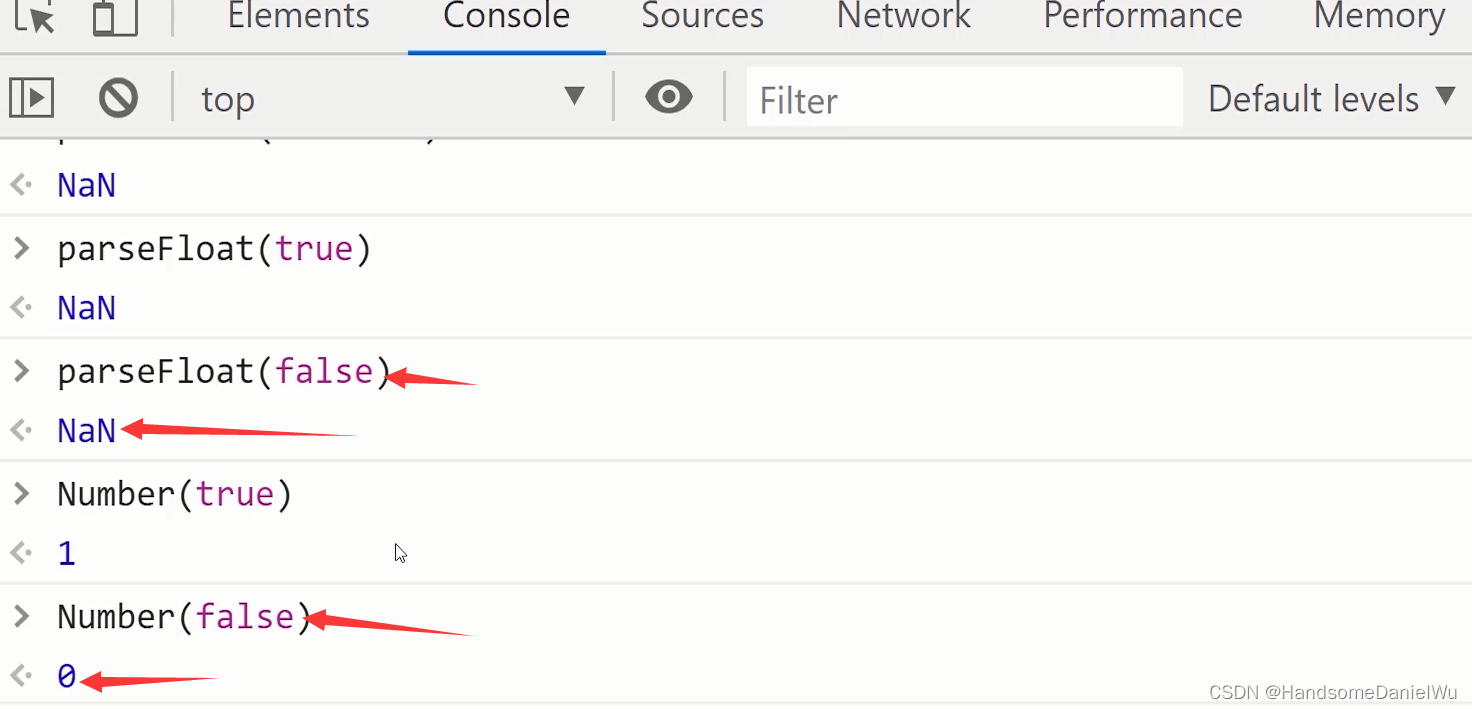Viewport: 1472px width, 709px height.
Task: Clear the console output
Action: pyautogui.click(x=117, y=97)
